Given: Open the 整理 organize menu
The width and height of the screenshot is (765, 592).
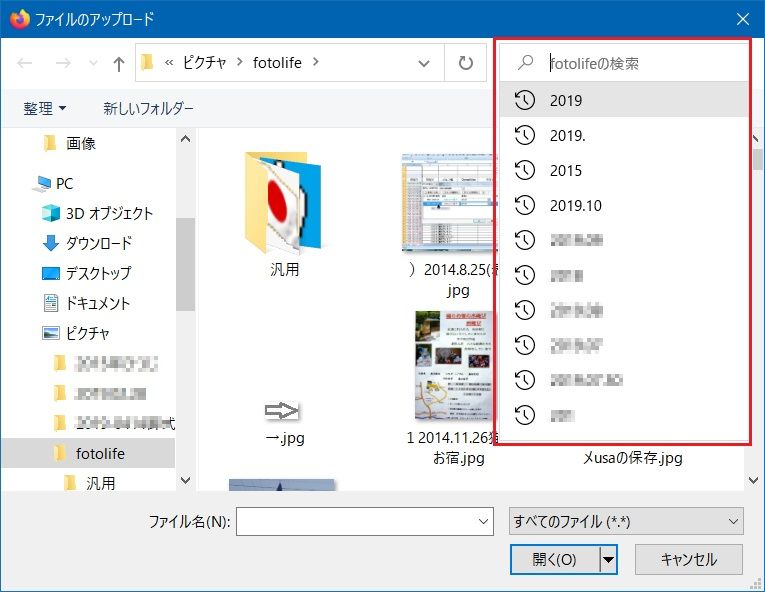Looking at the screenshot, I should [44, 108].
